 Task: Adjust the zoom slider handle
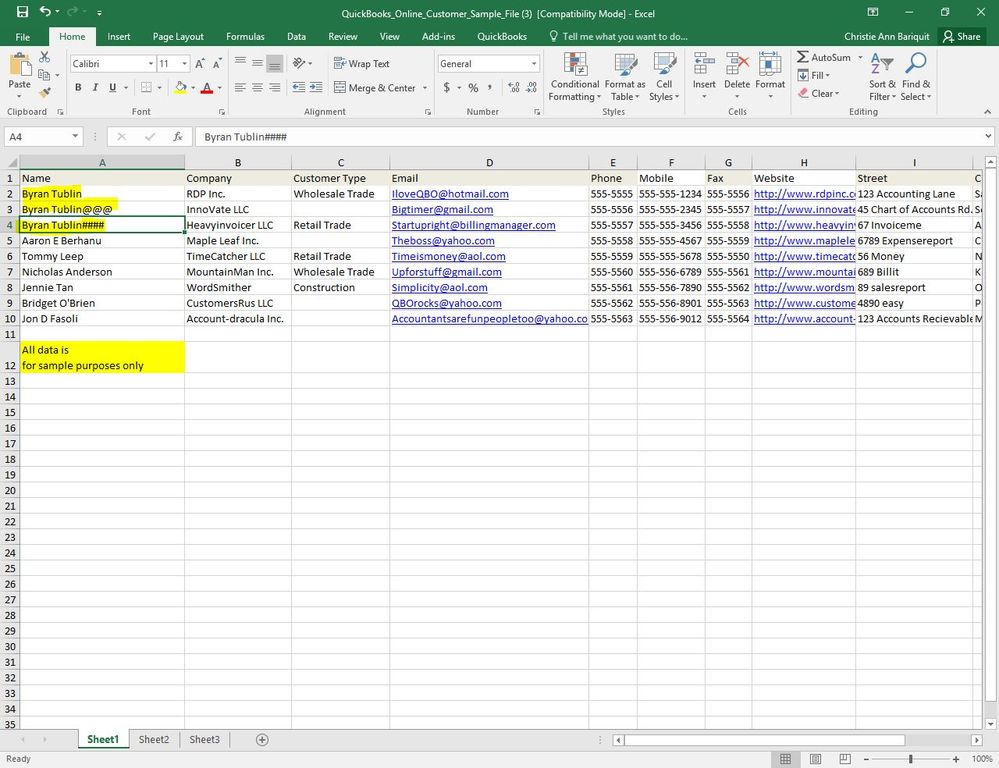coord(911,759)
